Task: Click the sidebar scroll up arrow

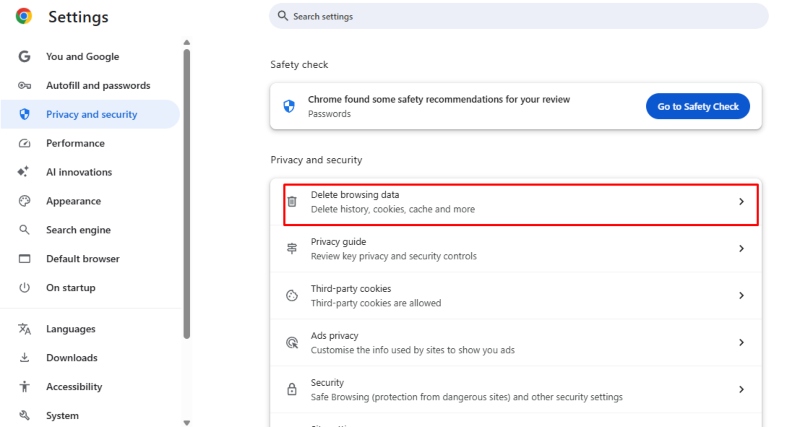Action: tap(187, 42)
